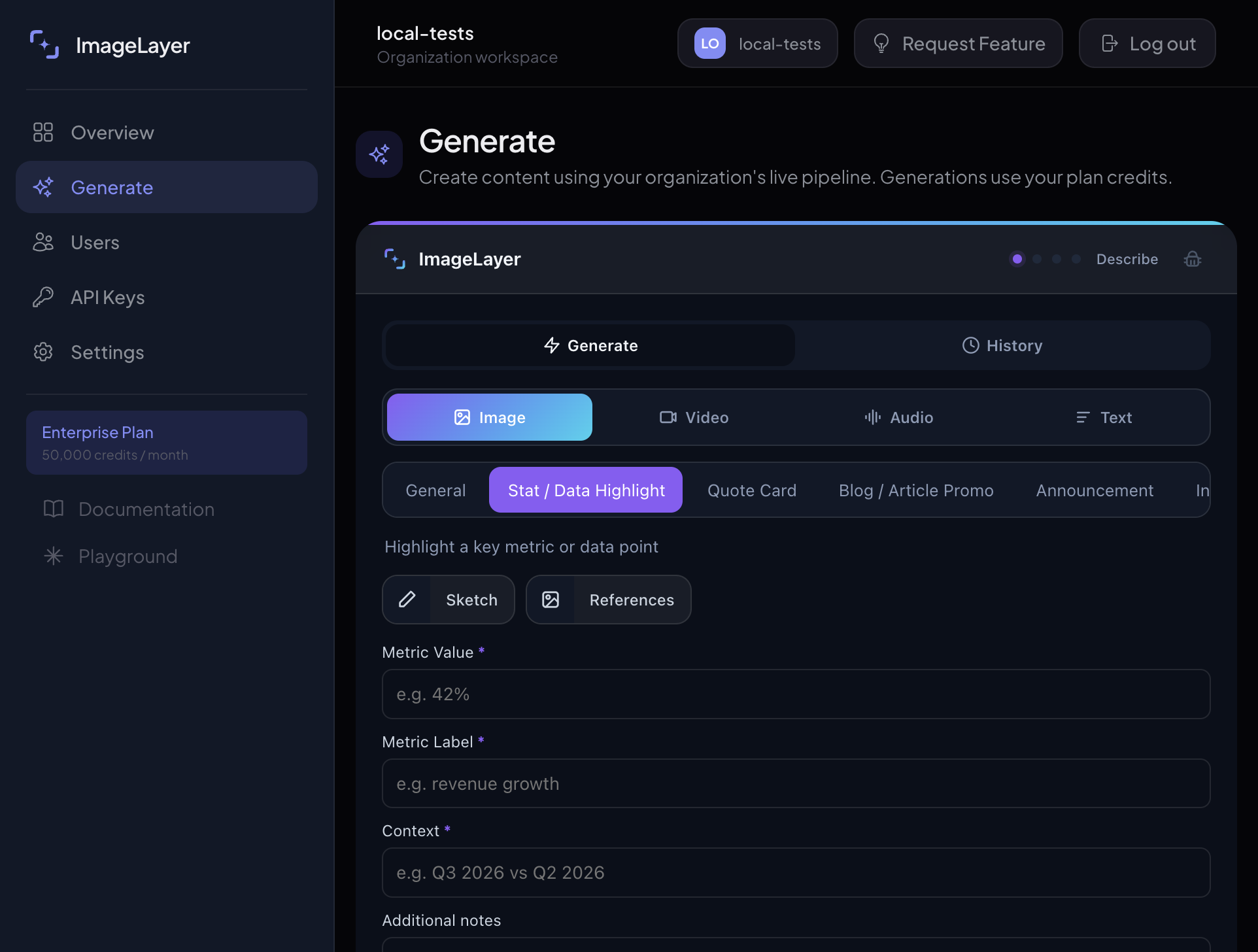The height and width of the screenshot is (952, 1258).
Task: Switch to the History tab
Action: (1002, 345)
